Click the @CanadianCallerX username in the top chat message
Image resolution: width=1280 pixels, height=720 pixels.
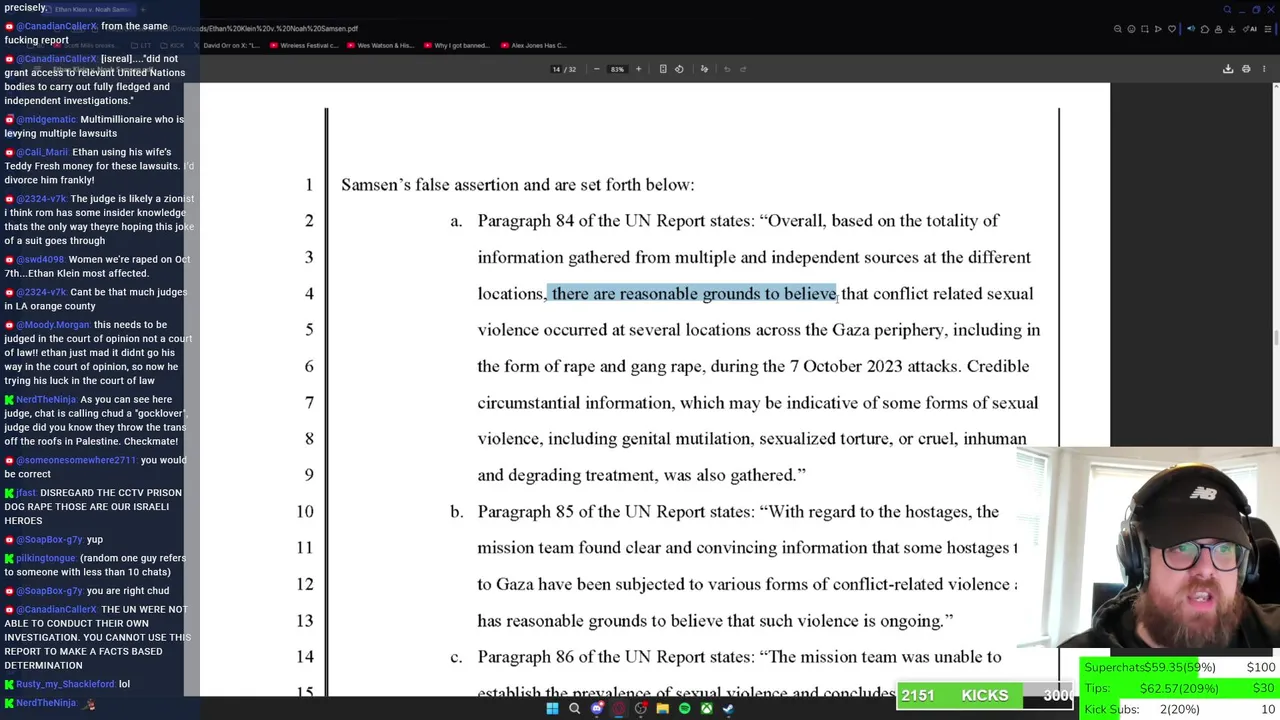[56, 26]
